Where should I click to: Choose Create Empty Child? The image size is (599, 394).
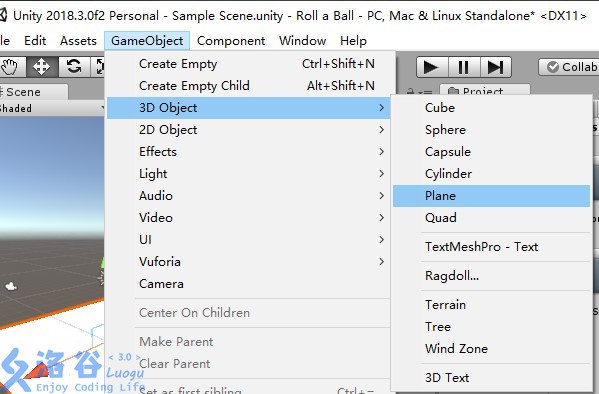(x=248, y=86)
